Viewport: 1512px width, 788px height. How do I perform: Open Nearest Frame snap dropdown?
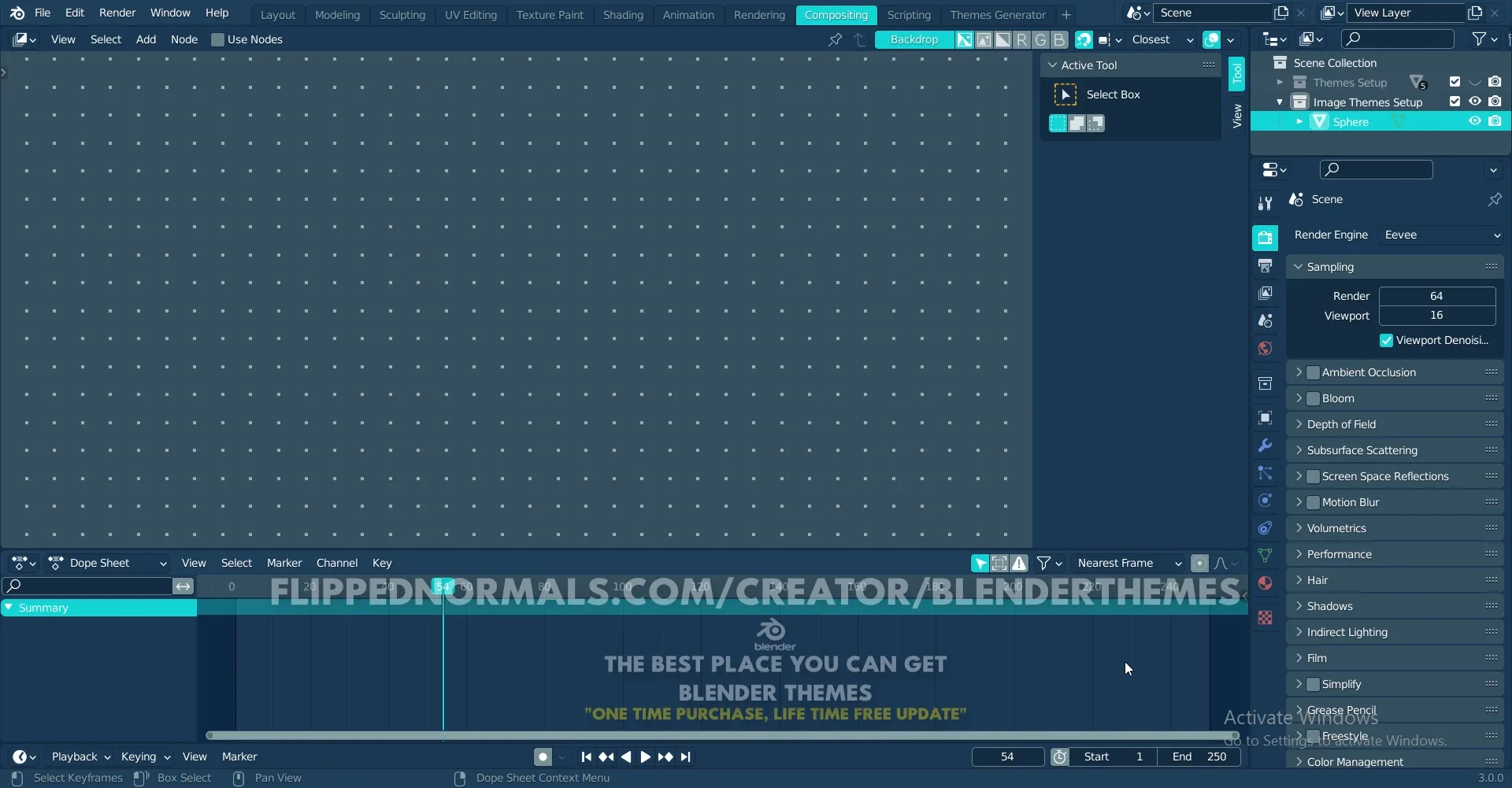(1128, 563)
